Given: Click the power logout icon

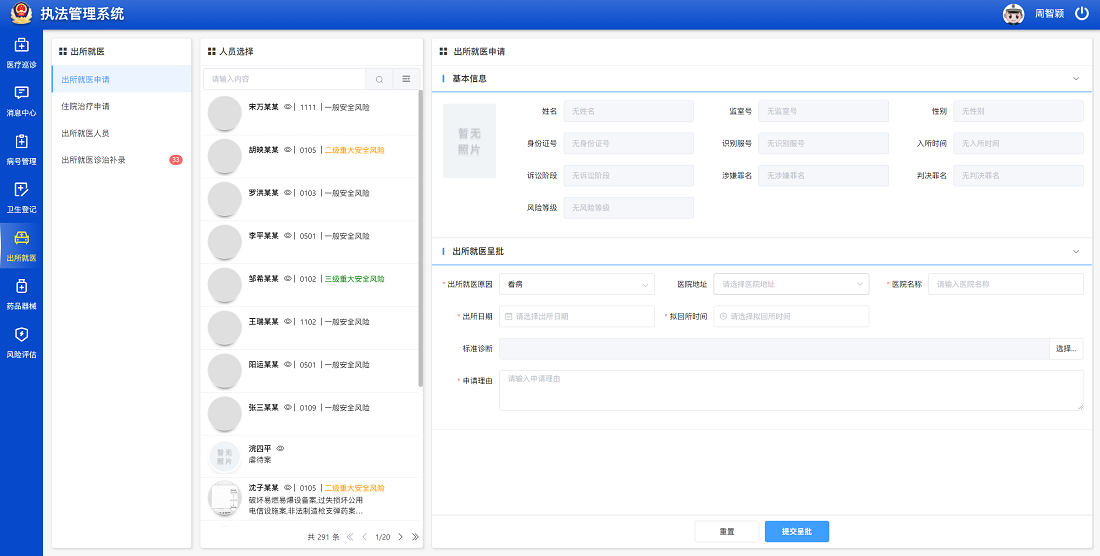Looking at the screenshot, I should coord(1081,14).
